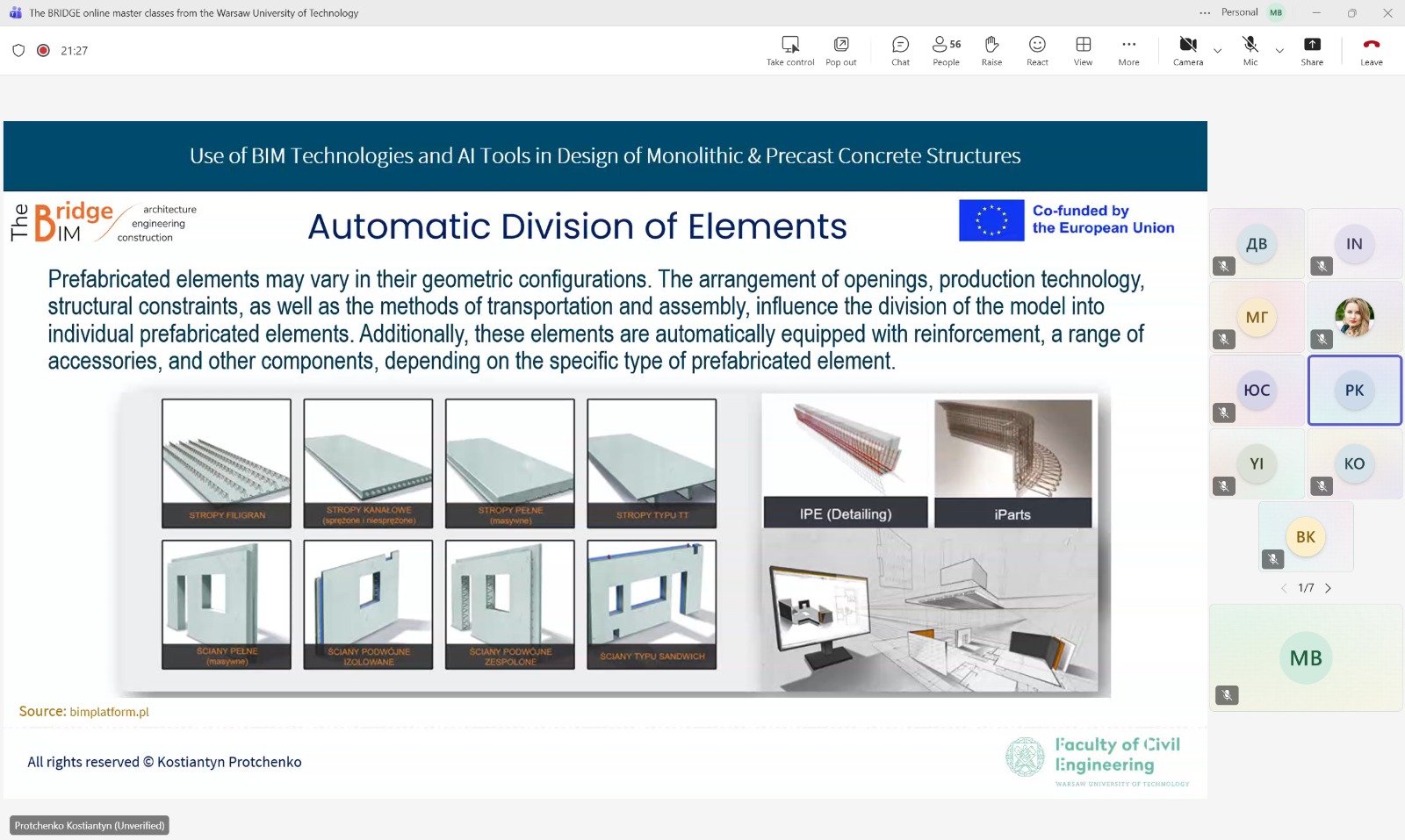Open the Chat panel
The height and width of the screenshot is (840, 1405).
tap(900, 50)
